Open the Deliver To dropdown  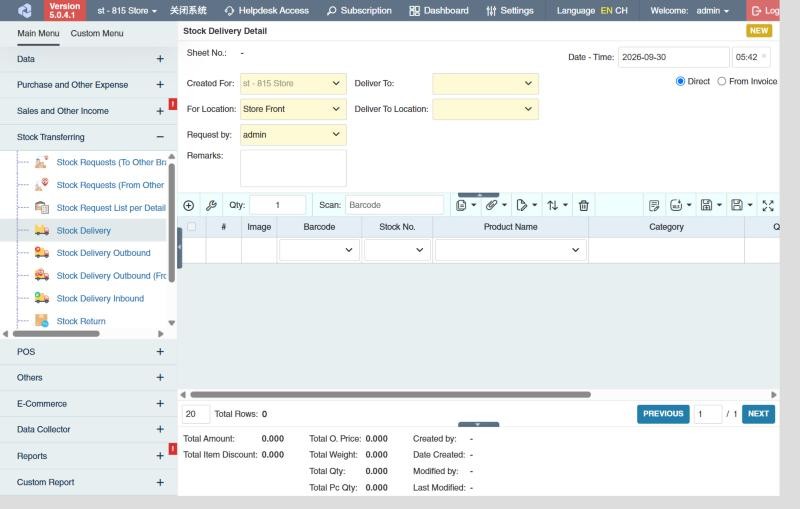[485, 84]
